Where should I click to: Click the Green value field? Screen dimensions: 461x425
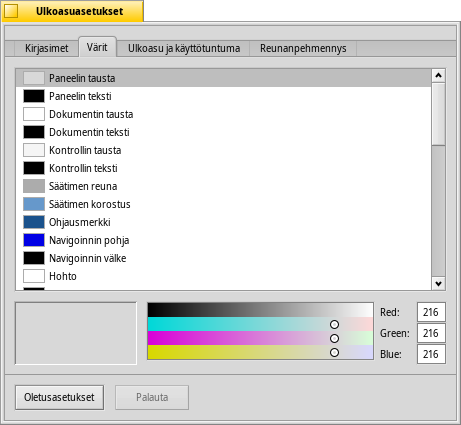(x=431, y=333)
